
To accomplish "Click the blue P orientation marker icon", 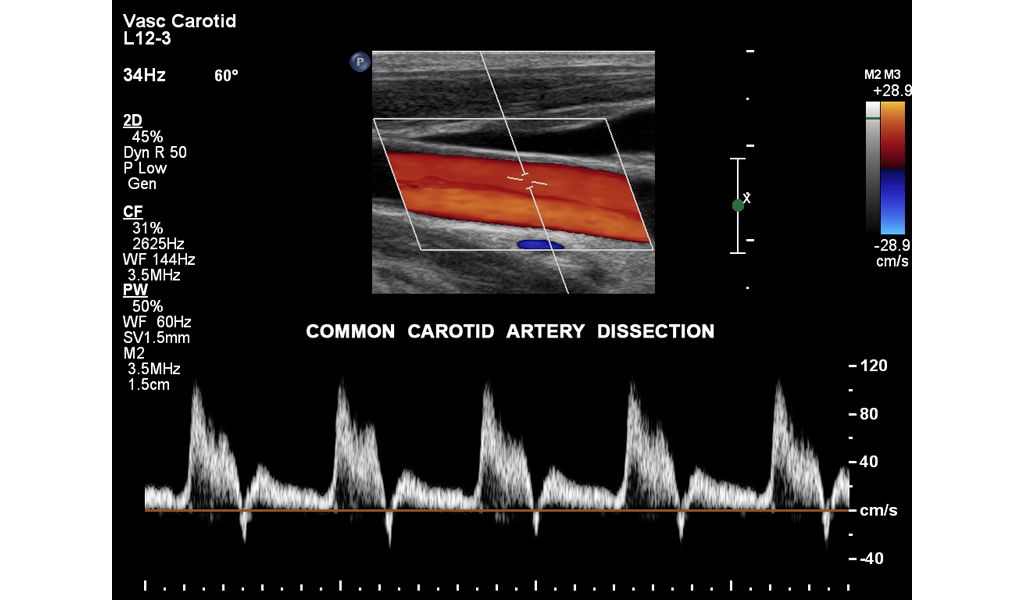I will [360, 62].
